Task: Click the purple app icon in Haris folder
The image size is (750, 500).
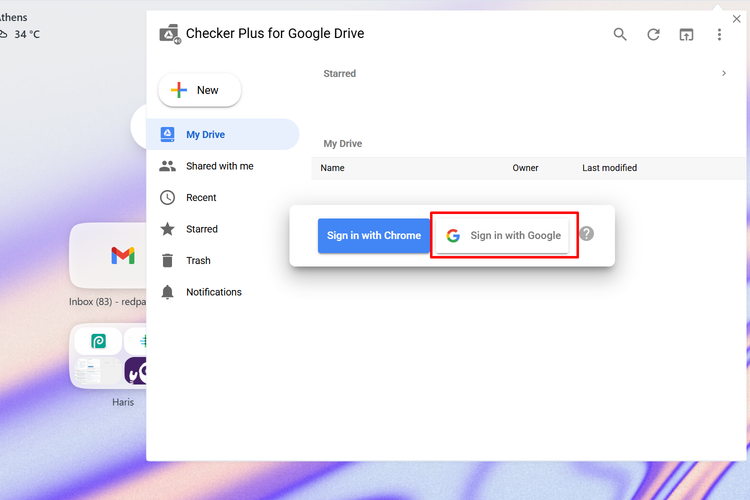Action: point(136,371)
